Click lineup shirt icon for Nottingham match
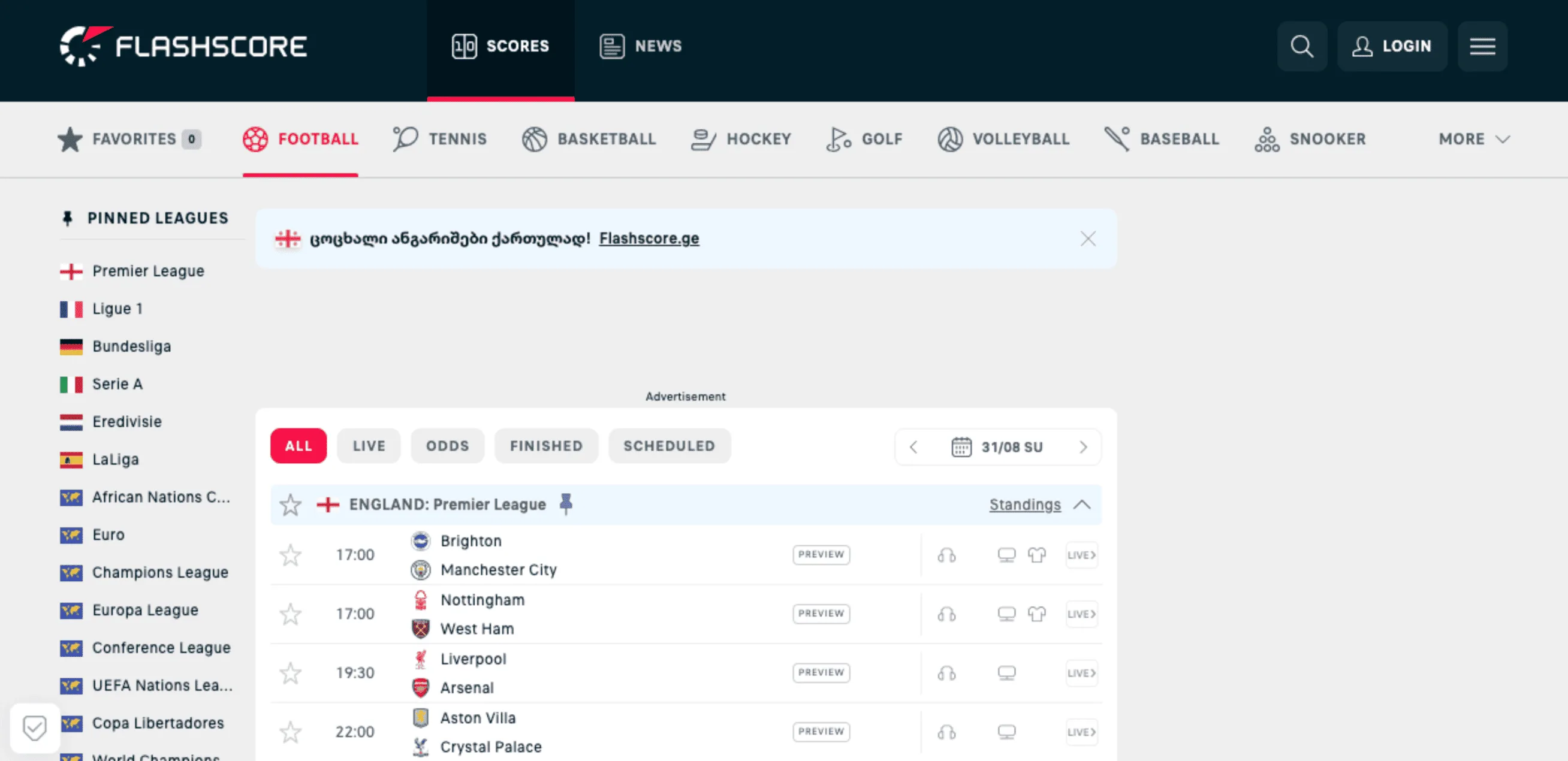 click(1036, 614)
